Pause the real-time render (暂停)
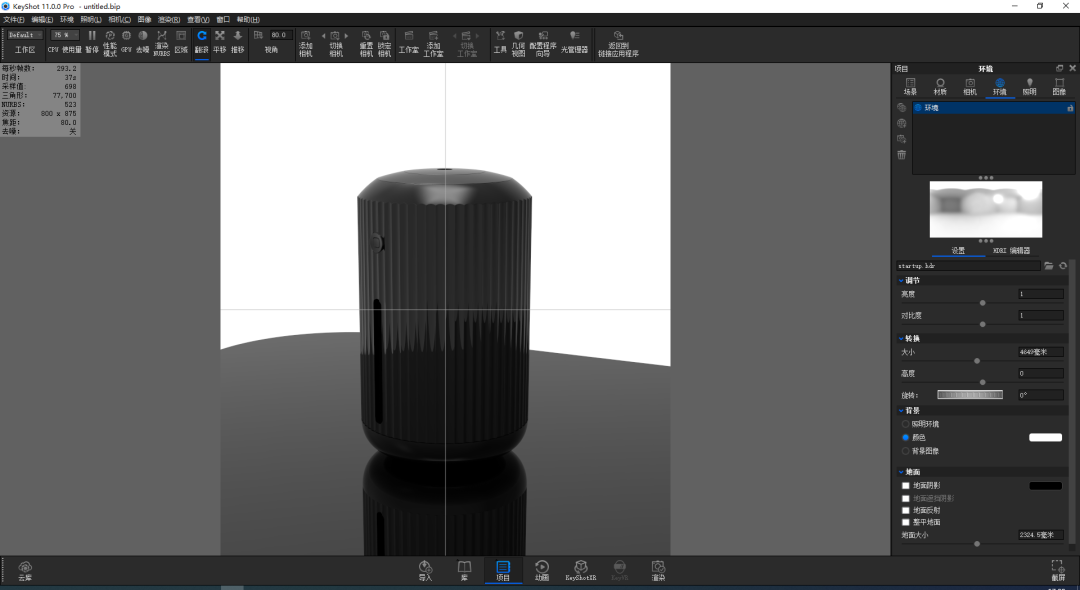The width and height of the screenshot is (1080, 590). (x=92, y=41)
